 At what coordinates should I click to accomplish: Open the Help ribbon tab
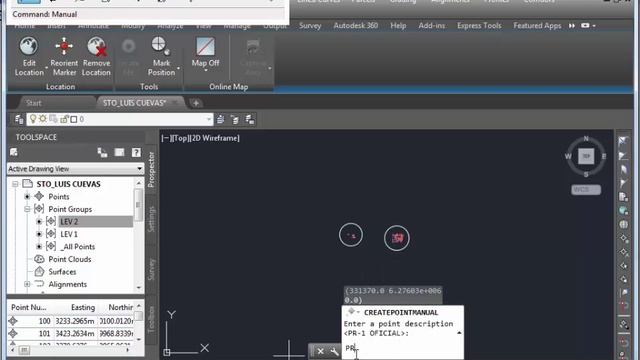398,26
